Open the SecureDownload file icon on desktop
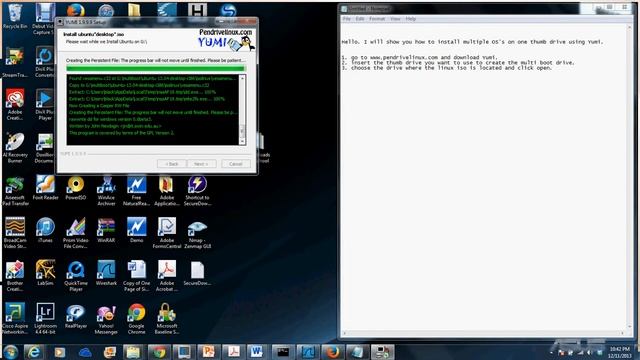The image size is (640, 360). (197, 273)
